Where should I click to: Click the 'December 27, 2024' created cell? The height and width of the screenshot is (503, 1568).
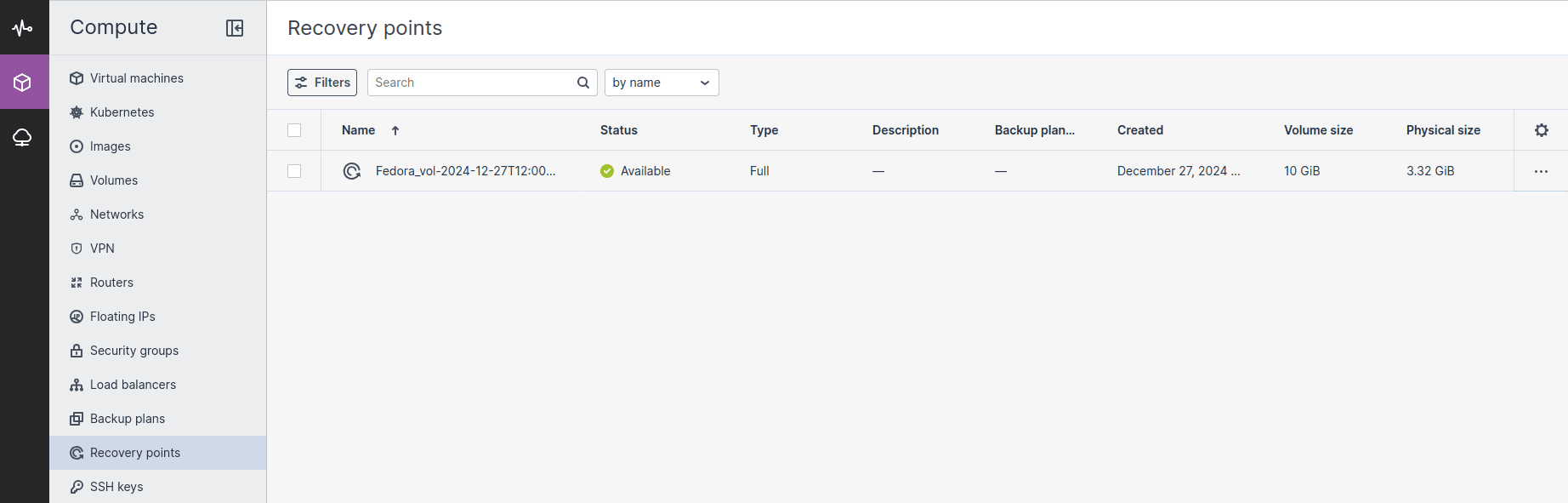pos(1179,171)
